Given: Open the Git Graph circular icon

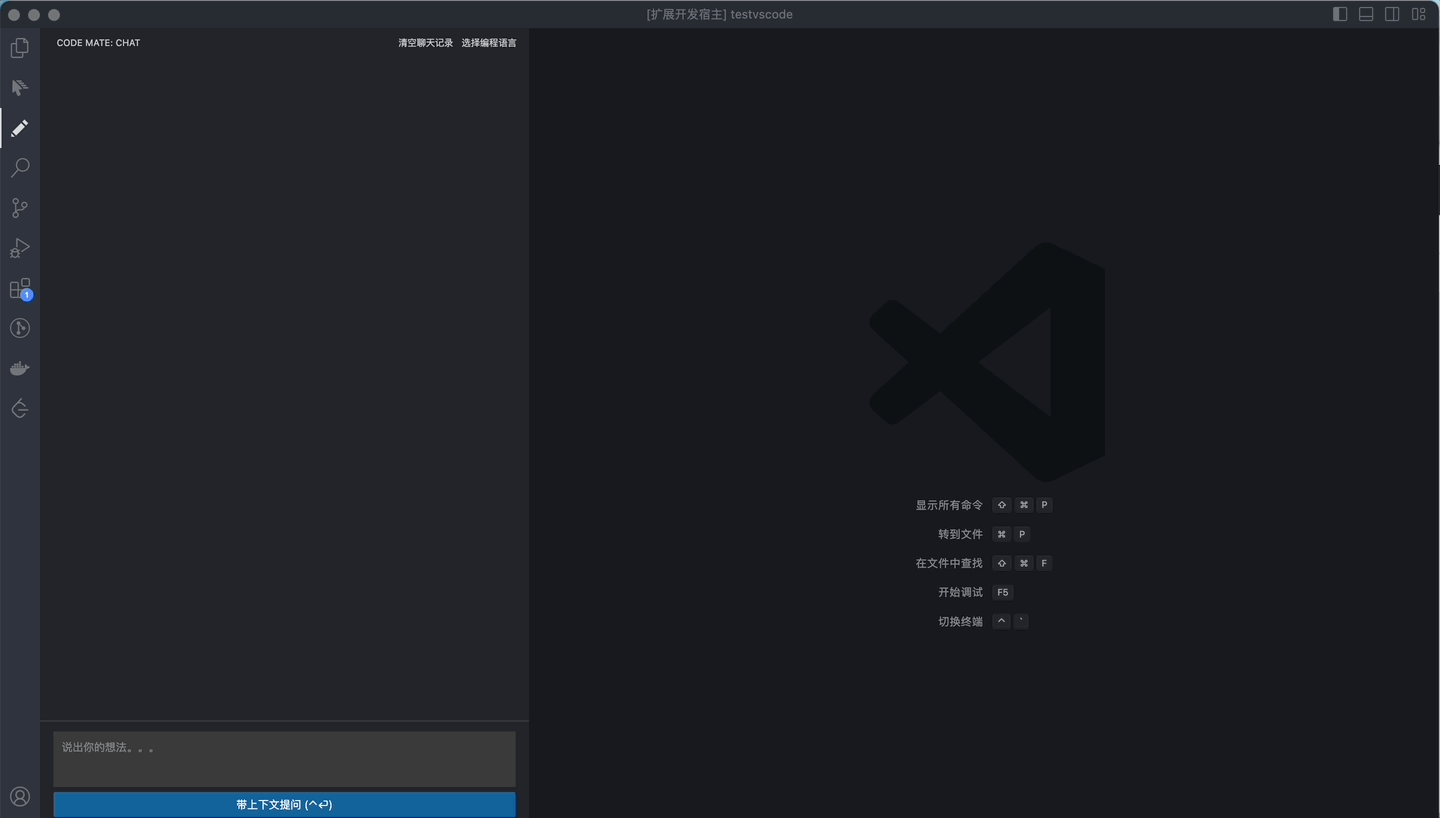Looking at the screenshot, I should [x=20, y=328].
